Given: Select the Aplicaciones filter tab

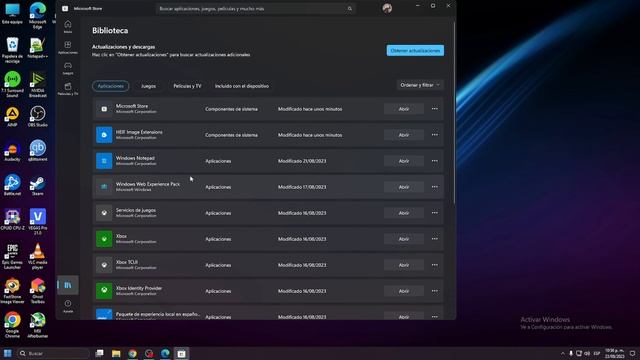Looking at the screenshot, I should click(x=111, y=86).
